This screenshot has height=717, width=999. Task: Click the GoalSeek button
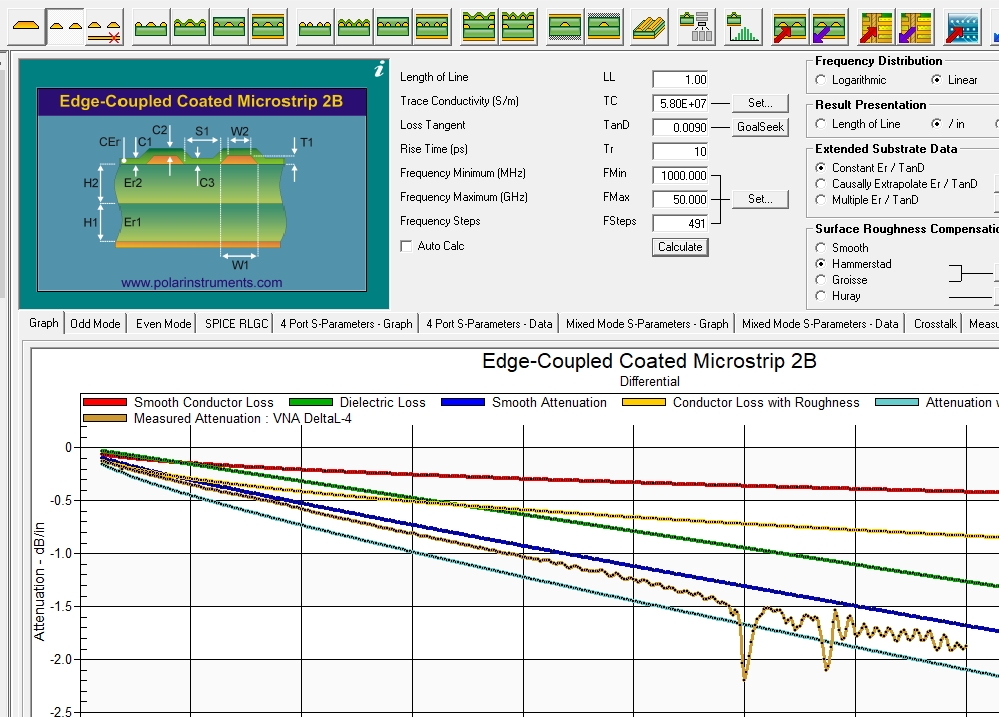760,127
